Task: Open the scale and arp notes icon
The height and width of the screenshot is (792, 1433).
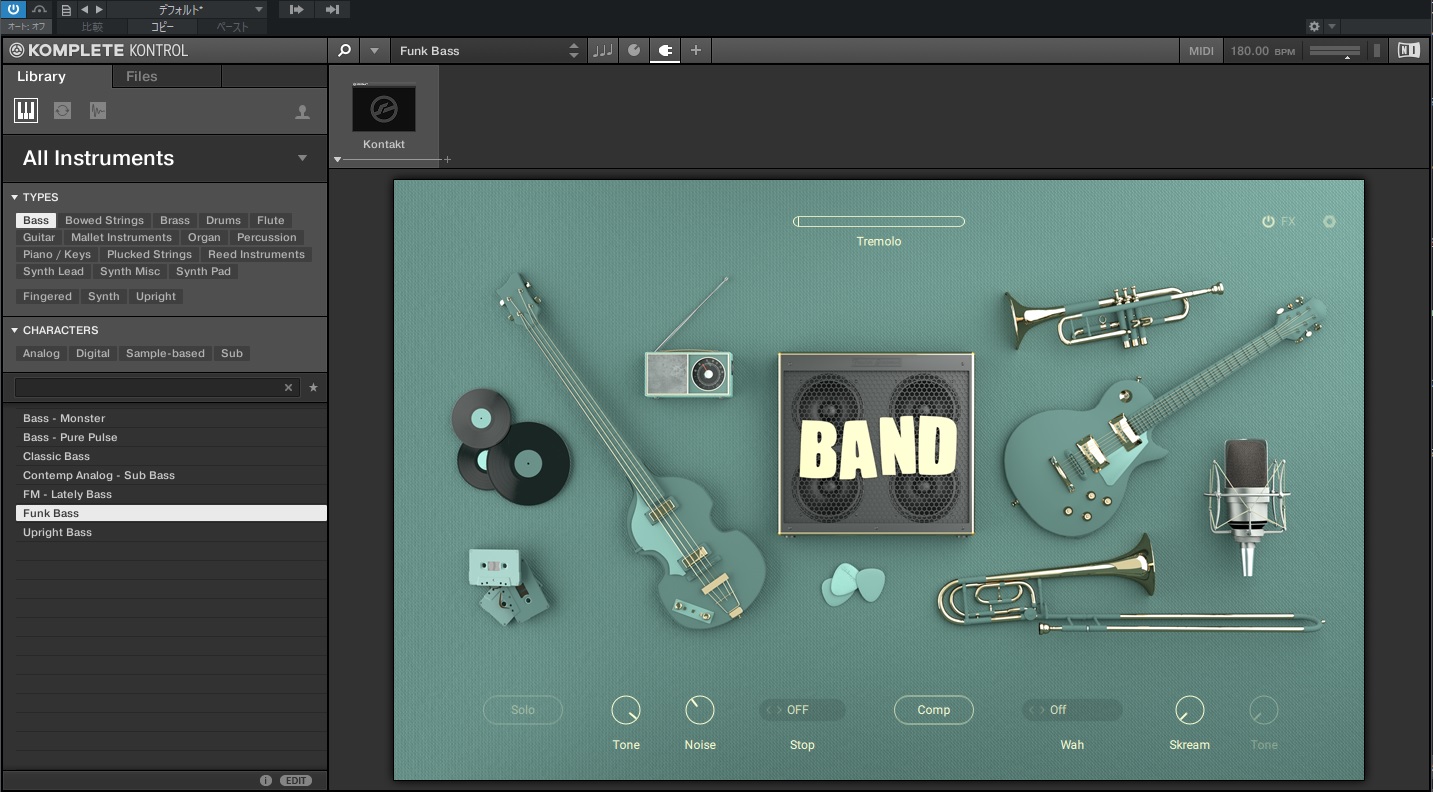Action: [603, 51]
